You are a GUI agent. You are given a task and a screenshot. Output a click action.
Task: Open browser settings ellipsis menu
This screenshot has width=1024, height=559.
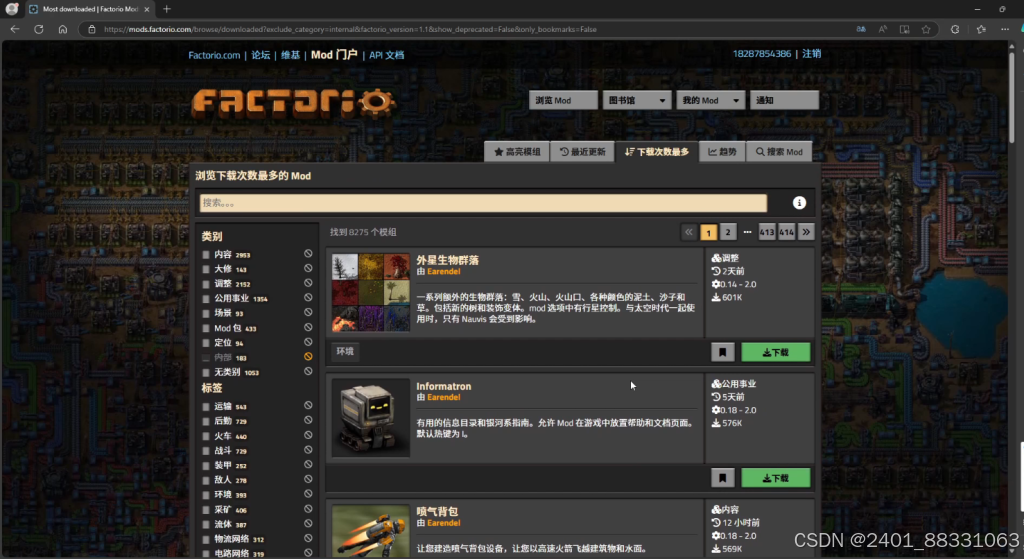pyautogui.click(x=1004, y=29)
